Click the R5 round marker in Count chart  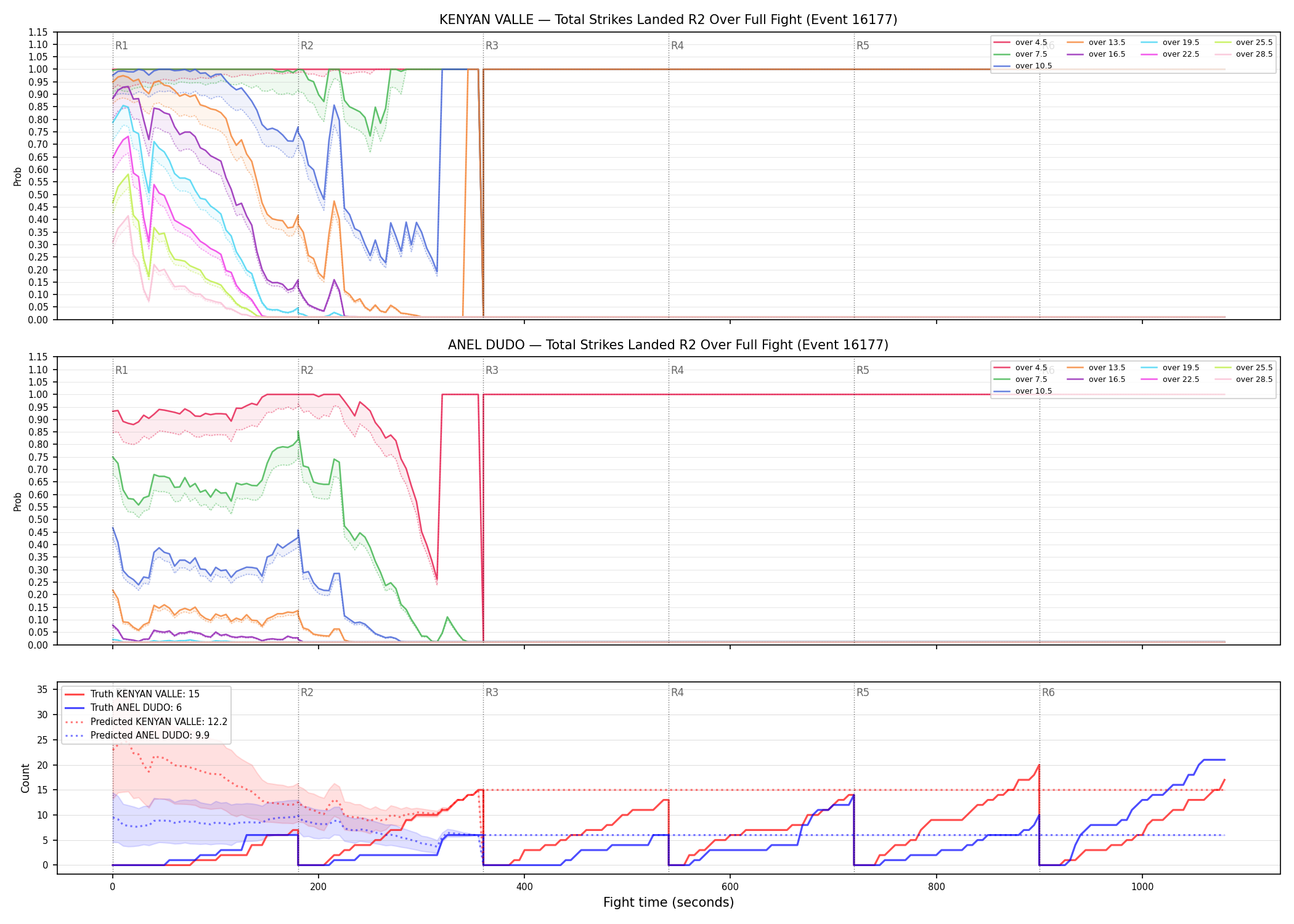[863, 692]
